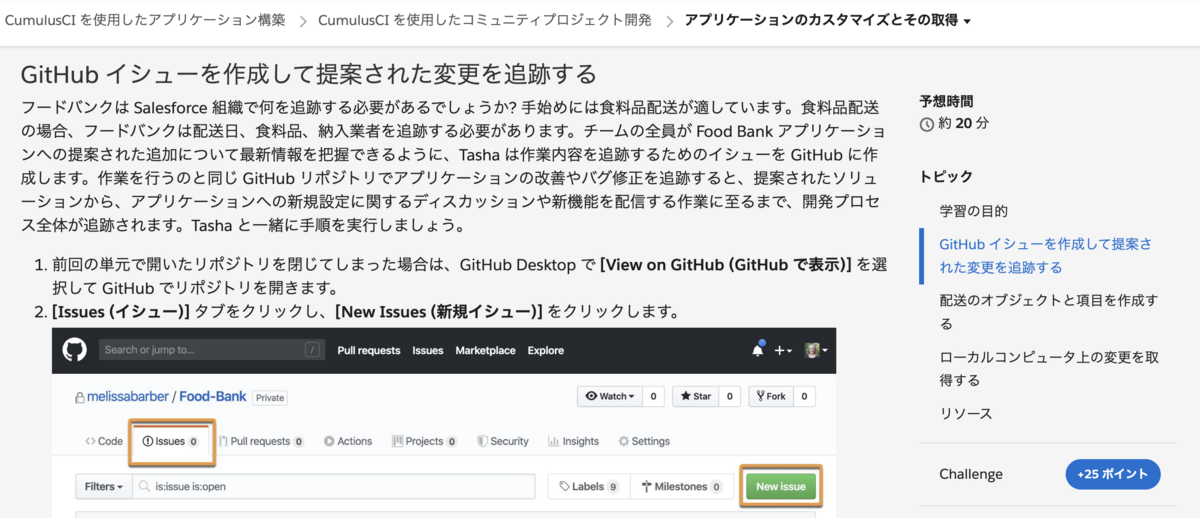This screenshot has height=518, width=1200.
Task: Click the Milestones button
Action: pyautogui.click(x=684, y=487)
